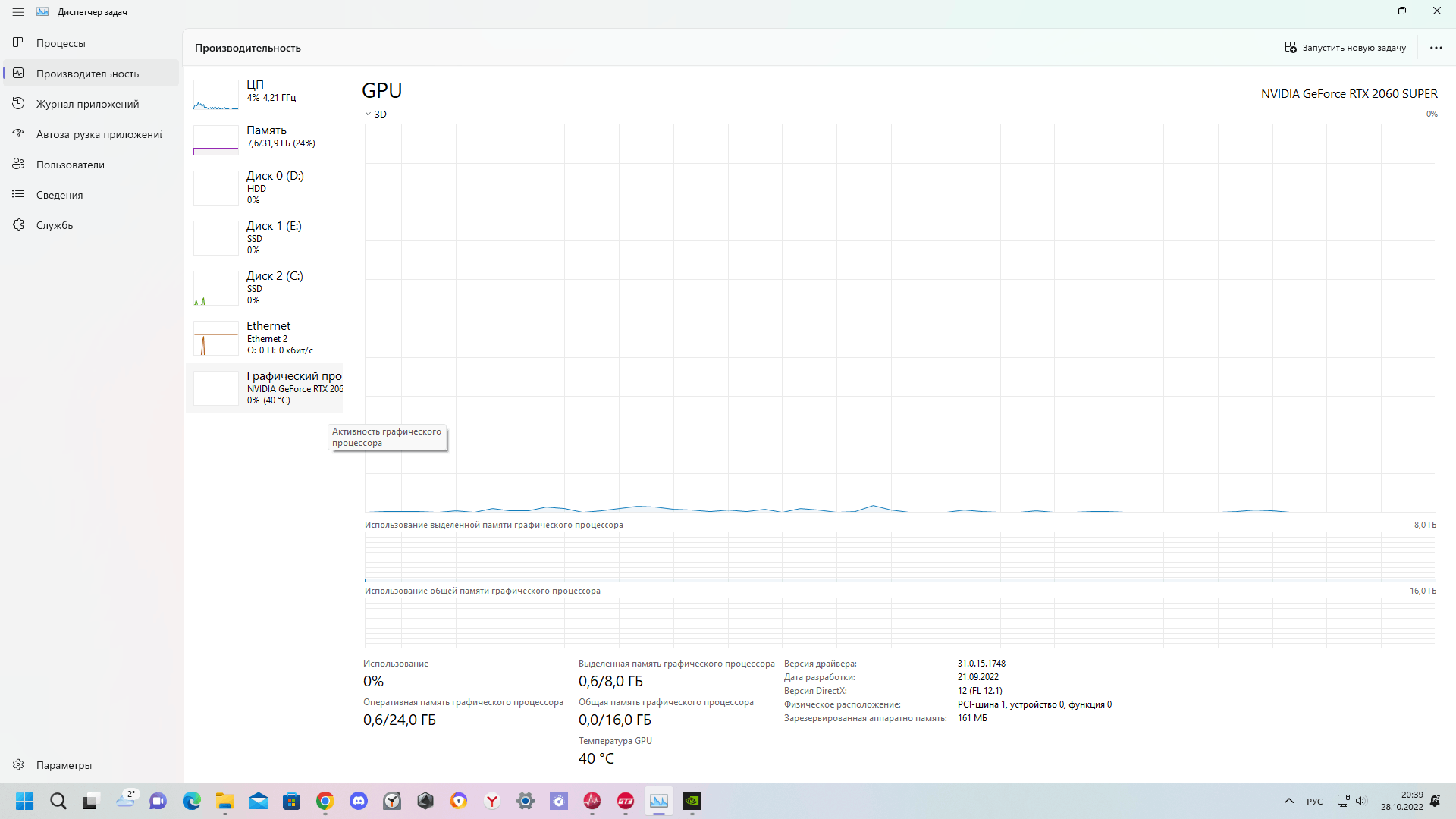
Task: Switch the РУС input language indicator
Action: pyautogui.click(x=1315, y=802)
